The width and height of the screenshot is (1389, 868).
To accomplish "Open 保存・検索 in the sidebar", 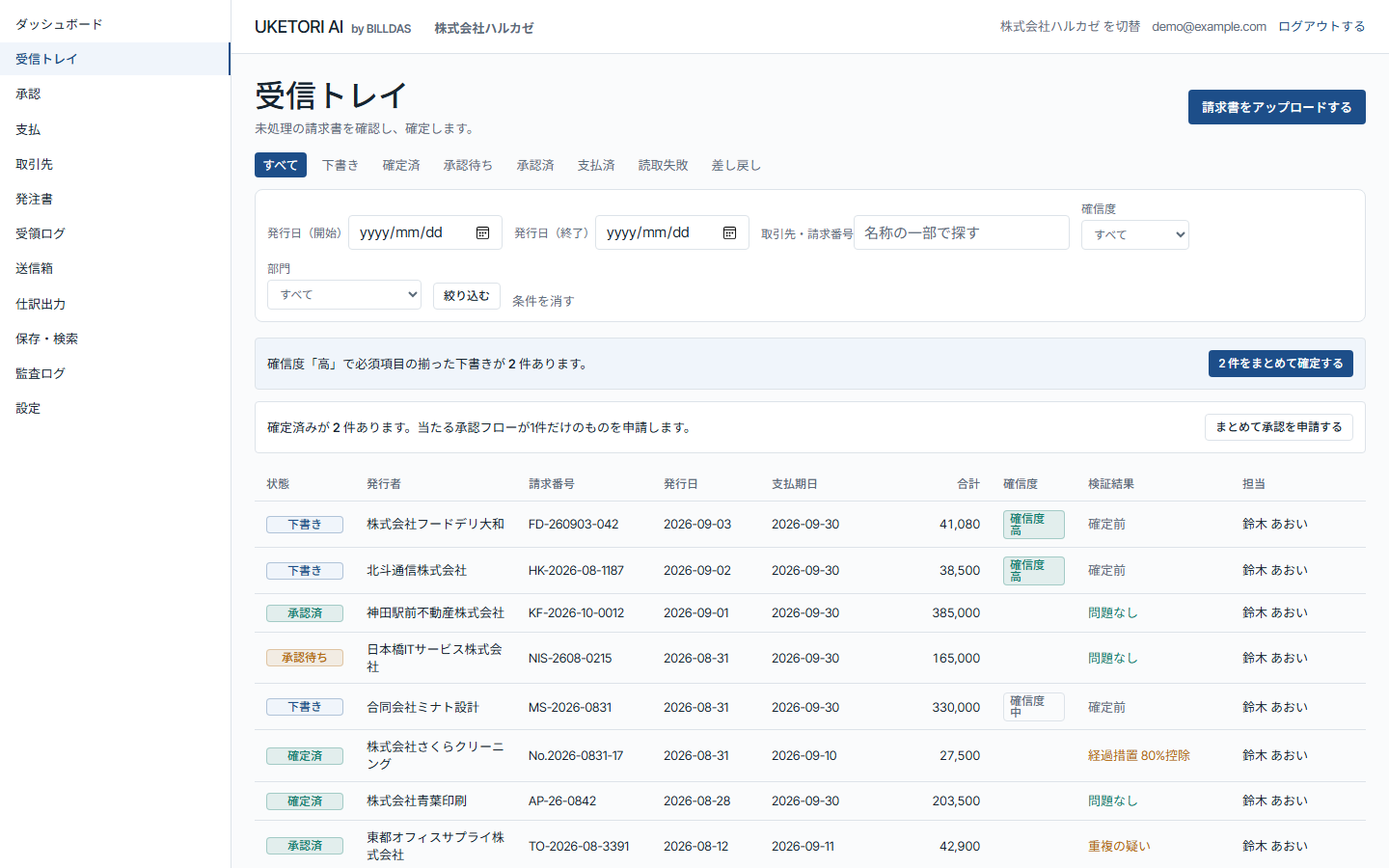I will pyautogui.click(x=115, y=339).
